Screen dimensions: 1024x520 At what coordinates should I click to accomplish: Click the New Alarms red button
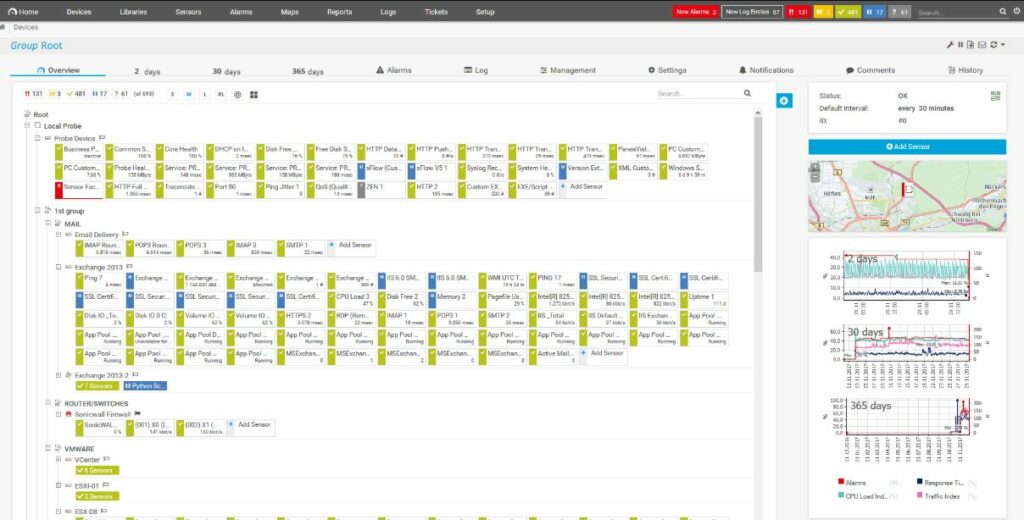pyautogui.click(x=696, y=12)
